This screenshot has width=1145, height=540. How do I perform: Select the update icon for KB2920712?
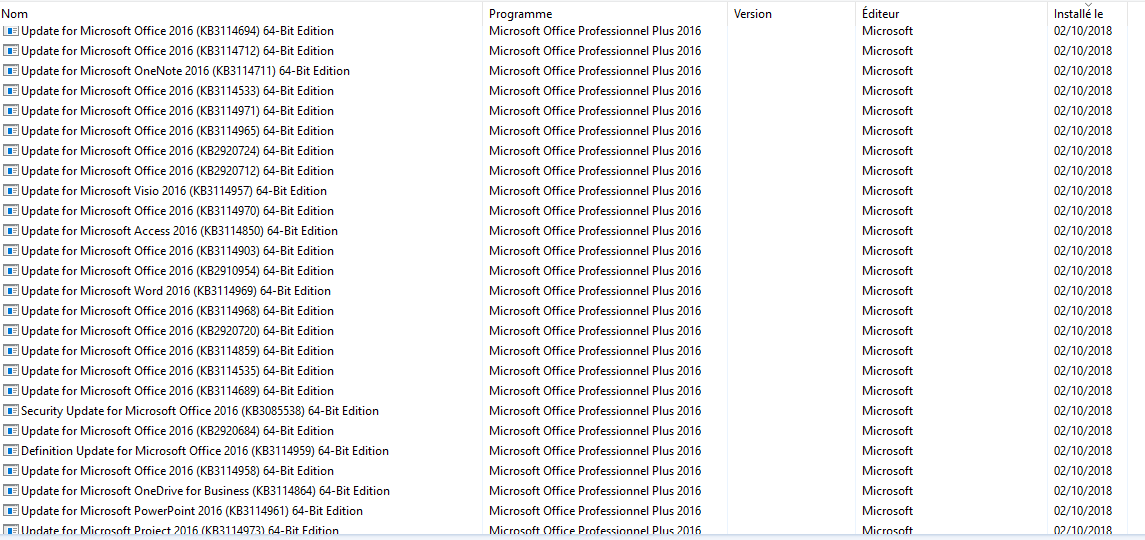point(11,170)
